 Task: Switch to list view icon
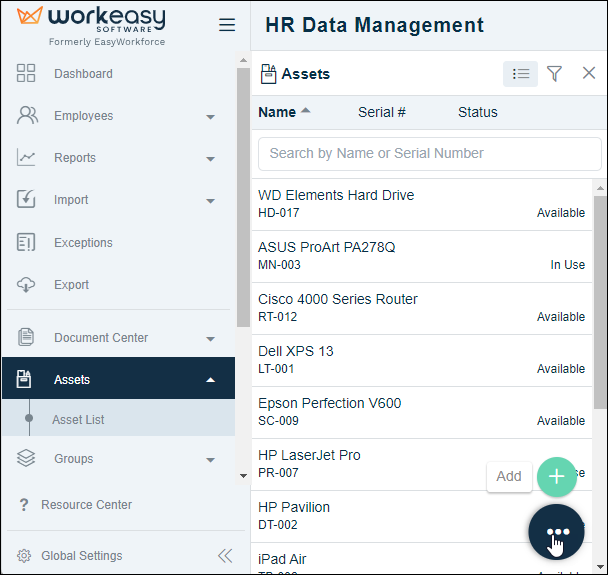click(x=520, y=74)
